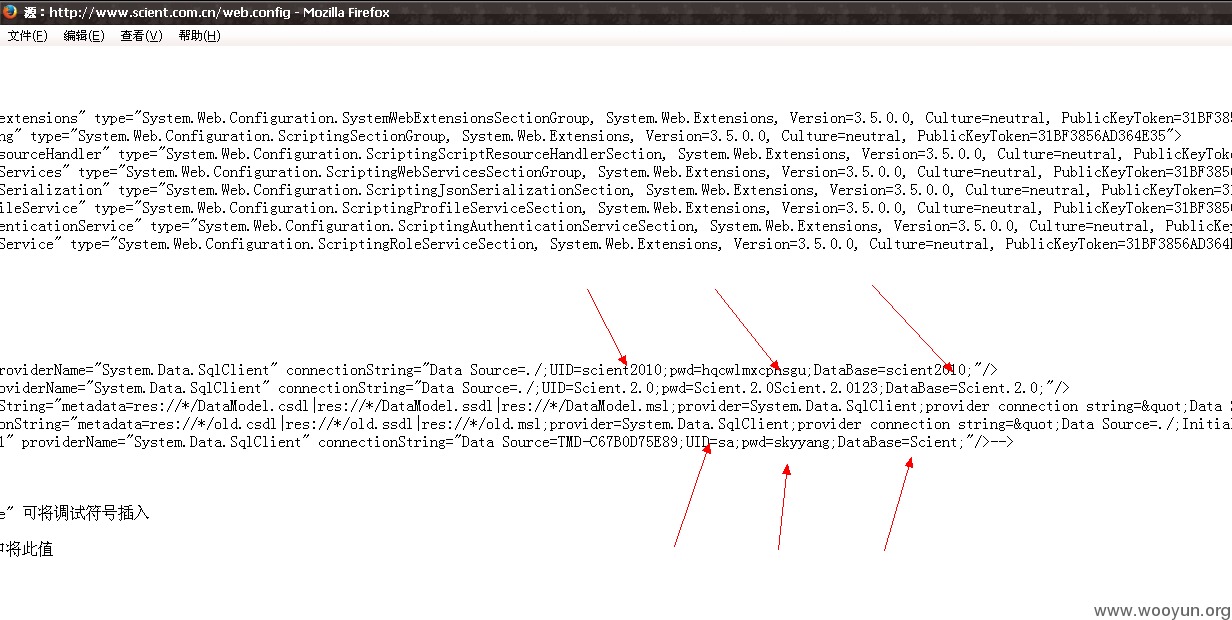The image size is (1232, 620).
Task: Click the ScriptingWebServicesSectionGroup line
Action: (616, 172)
